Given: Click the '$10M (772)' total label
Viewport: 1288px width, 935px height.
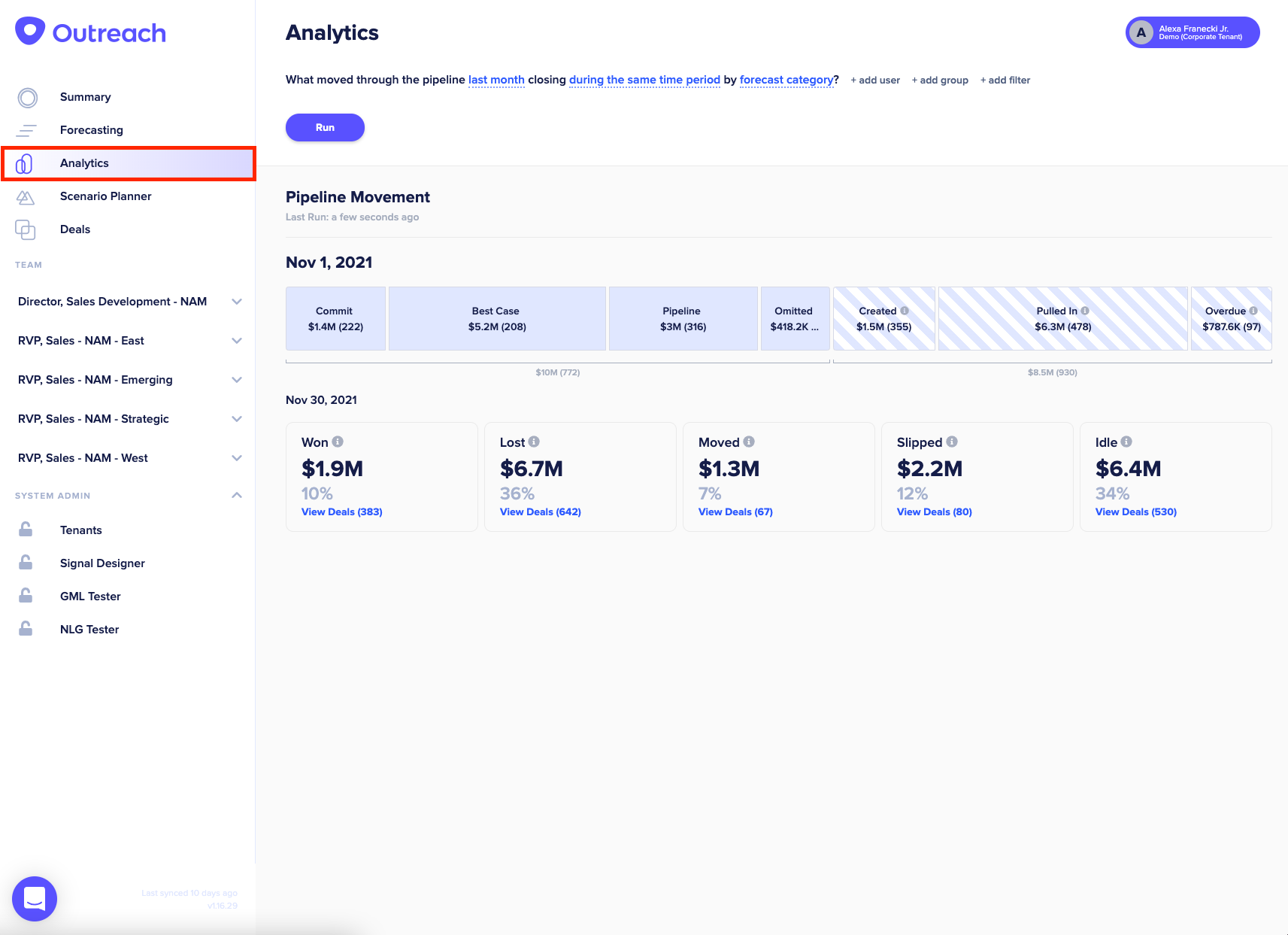Looking at the screenshot, I should tap(558, 372).
